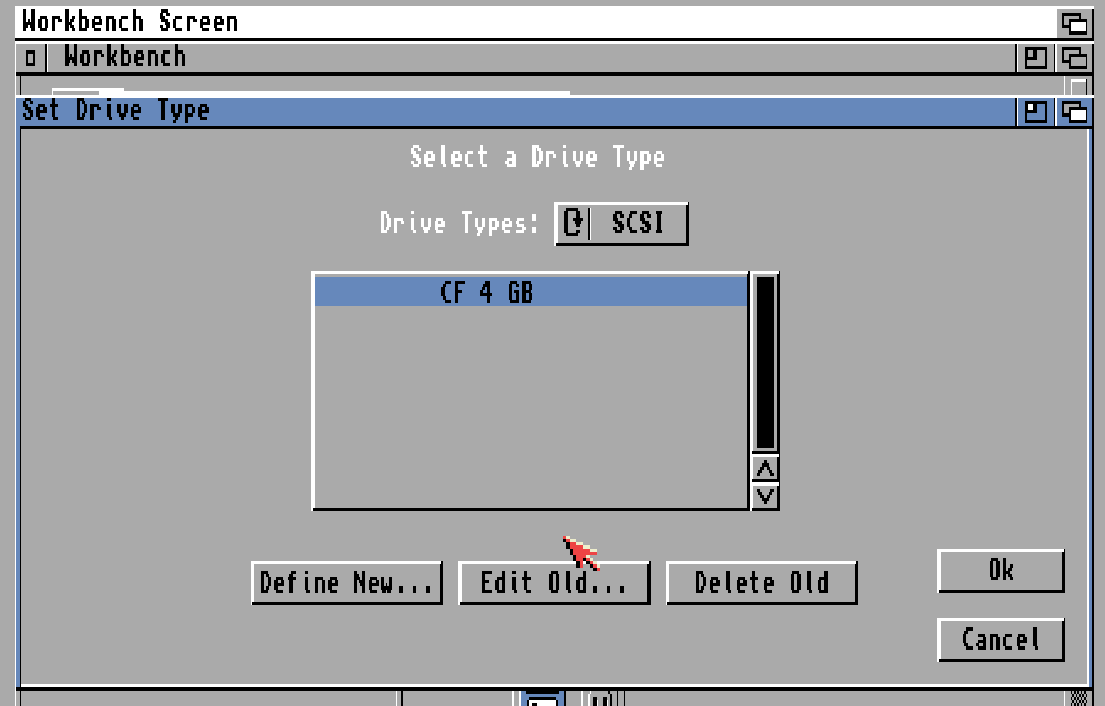This screenshot has width=1105, height=706.
Task: Click the Workbench window depth gadget
Action: [x=1075, y=57]
